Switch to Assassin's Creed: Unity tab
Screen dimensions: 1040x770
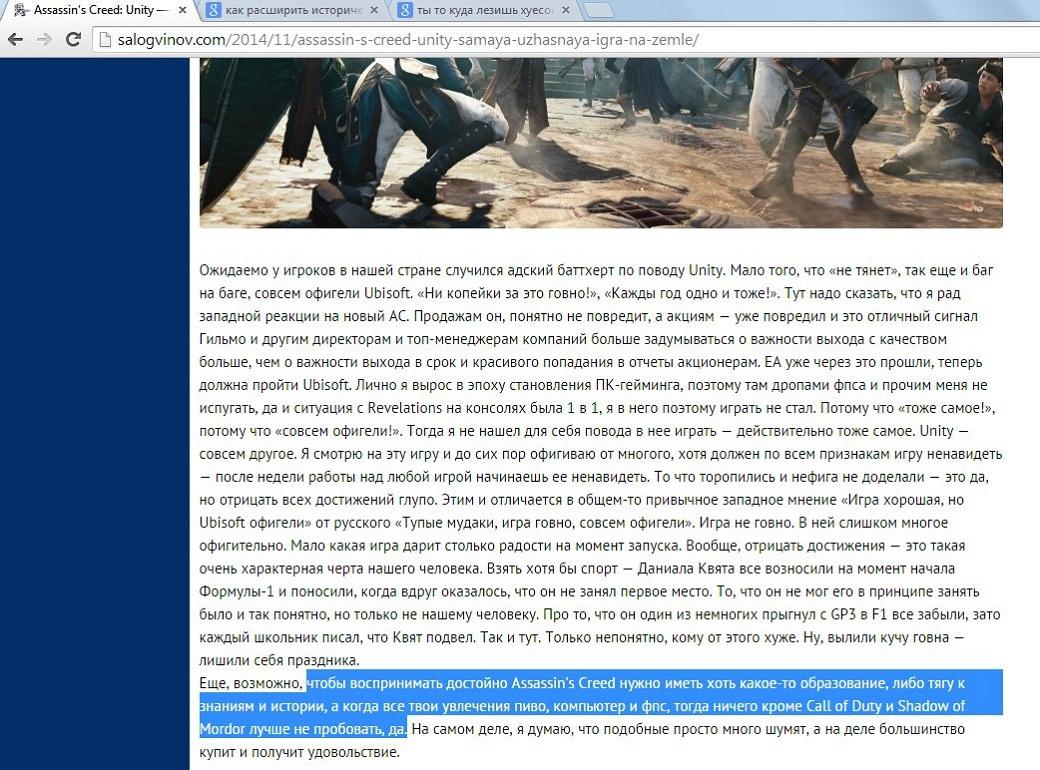pyautogui.click(x=98, y=10)
